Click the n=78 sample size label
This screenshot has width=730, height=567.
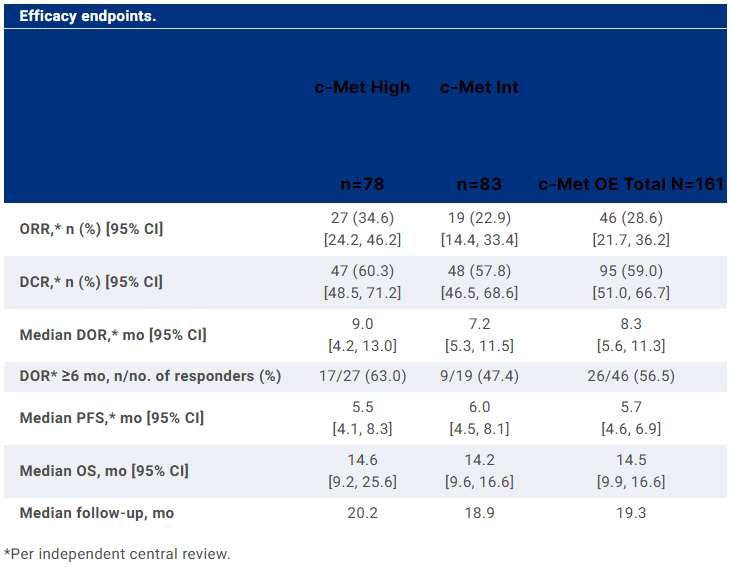point(362,184)
